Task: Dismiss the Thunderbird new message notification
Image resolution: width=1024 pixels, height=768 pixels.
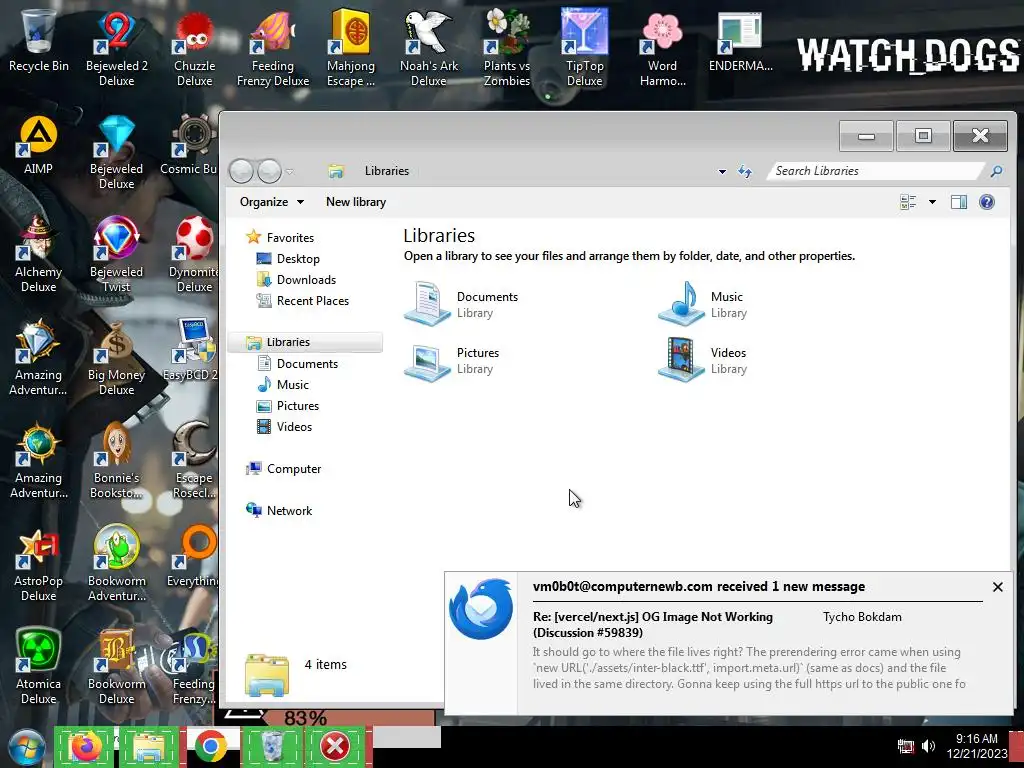Action: pos(997,587)
